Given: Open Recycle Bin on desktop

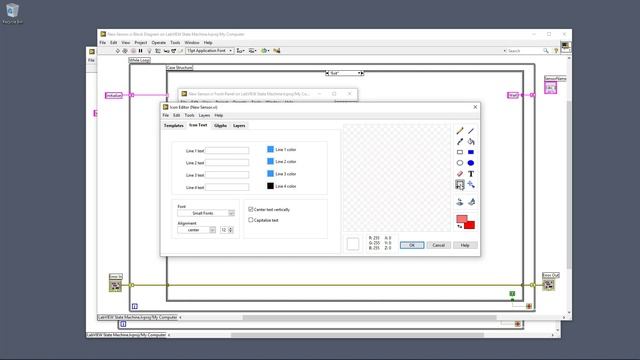Looking at the screenshot, I should tap(12, 13).
